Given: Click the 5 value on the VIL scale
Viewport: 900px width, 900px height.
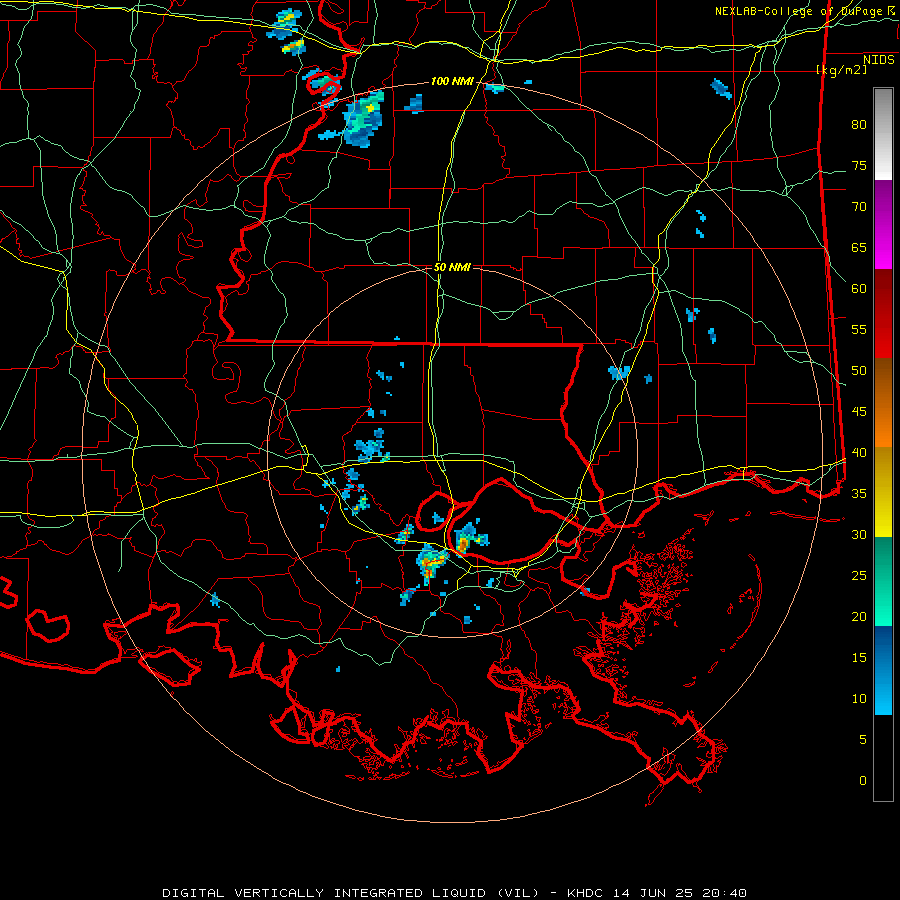Looking at the screenshot, I should (x=863, y=740).
